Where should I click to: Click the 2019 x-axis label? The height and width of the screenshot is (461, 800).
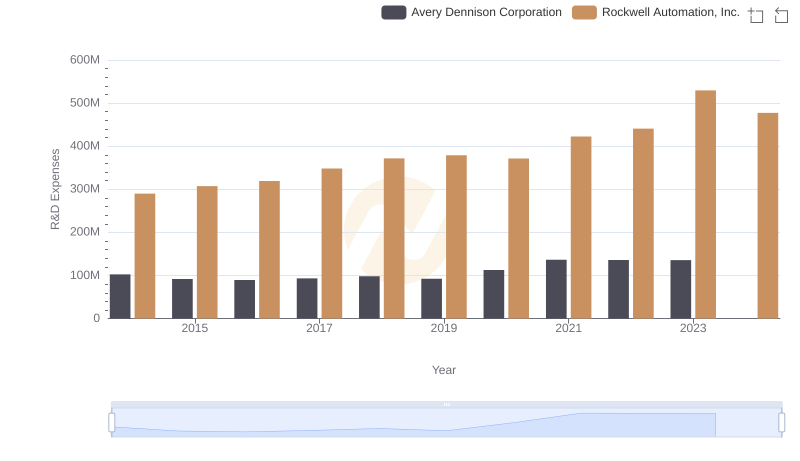(x=444, y=328)
